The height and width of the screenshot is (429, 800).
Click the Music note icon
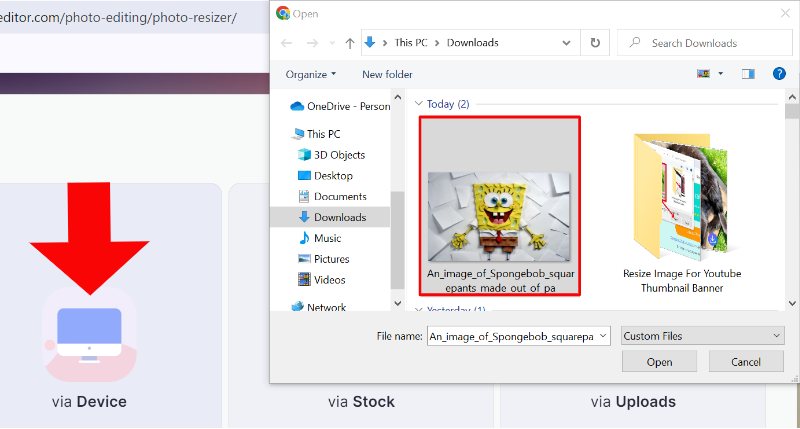[304, 238]
